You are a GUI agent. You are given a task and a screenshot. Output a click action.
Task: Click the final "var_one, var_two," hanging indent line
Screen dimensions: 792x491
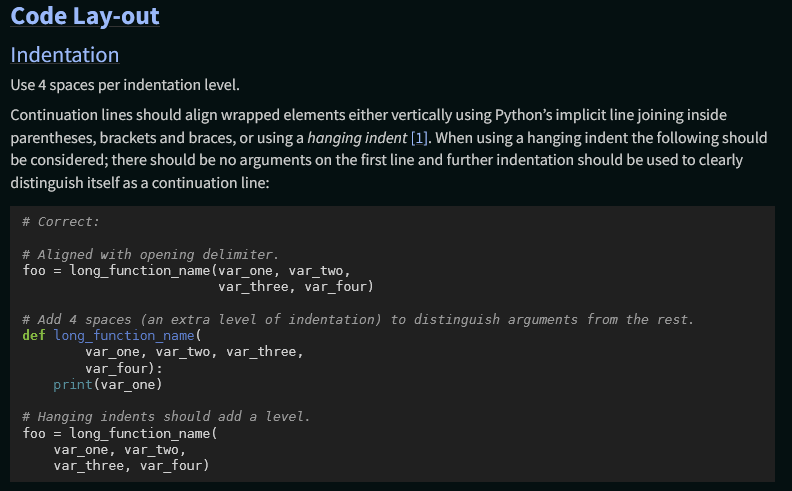point(116,449)
